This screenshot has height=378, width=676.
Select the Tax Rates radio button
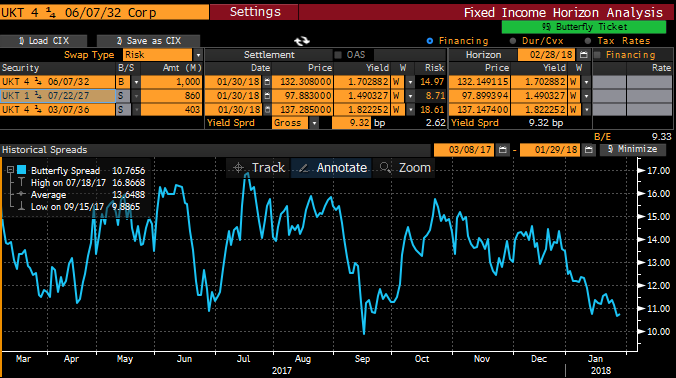588,41
